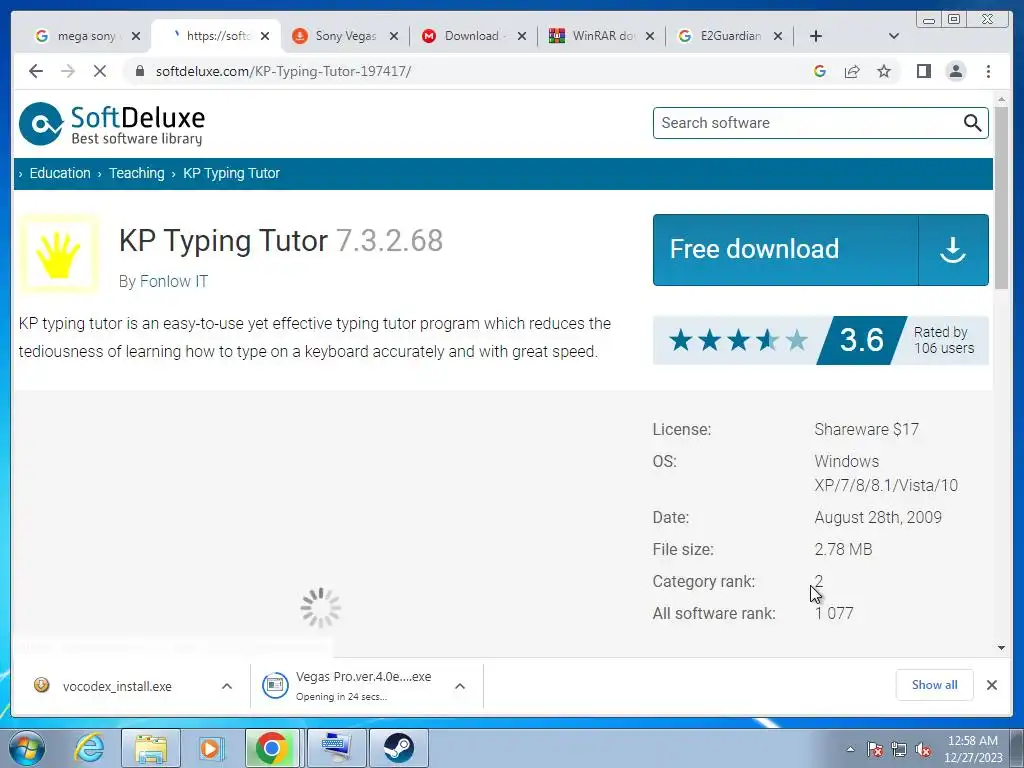
Task: Click the Free download button
Action: coord(821,249)
